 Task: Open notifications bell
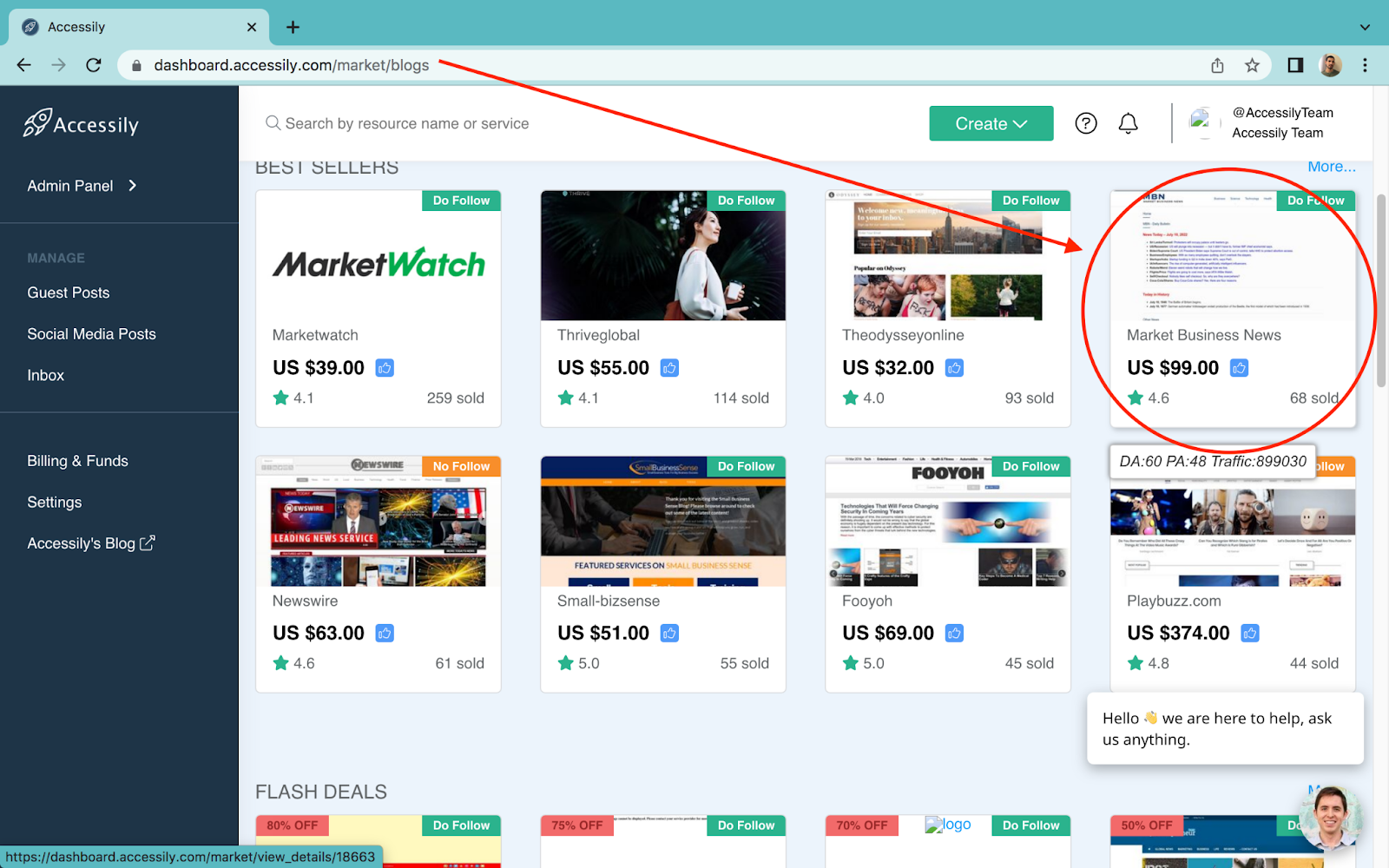click(1128, 123)
